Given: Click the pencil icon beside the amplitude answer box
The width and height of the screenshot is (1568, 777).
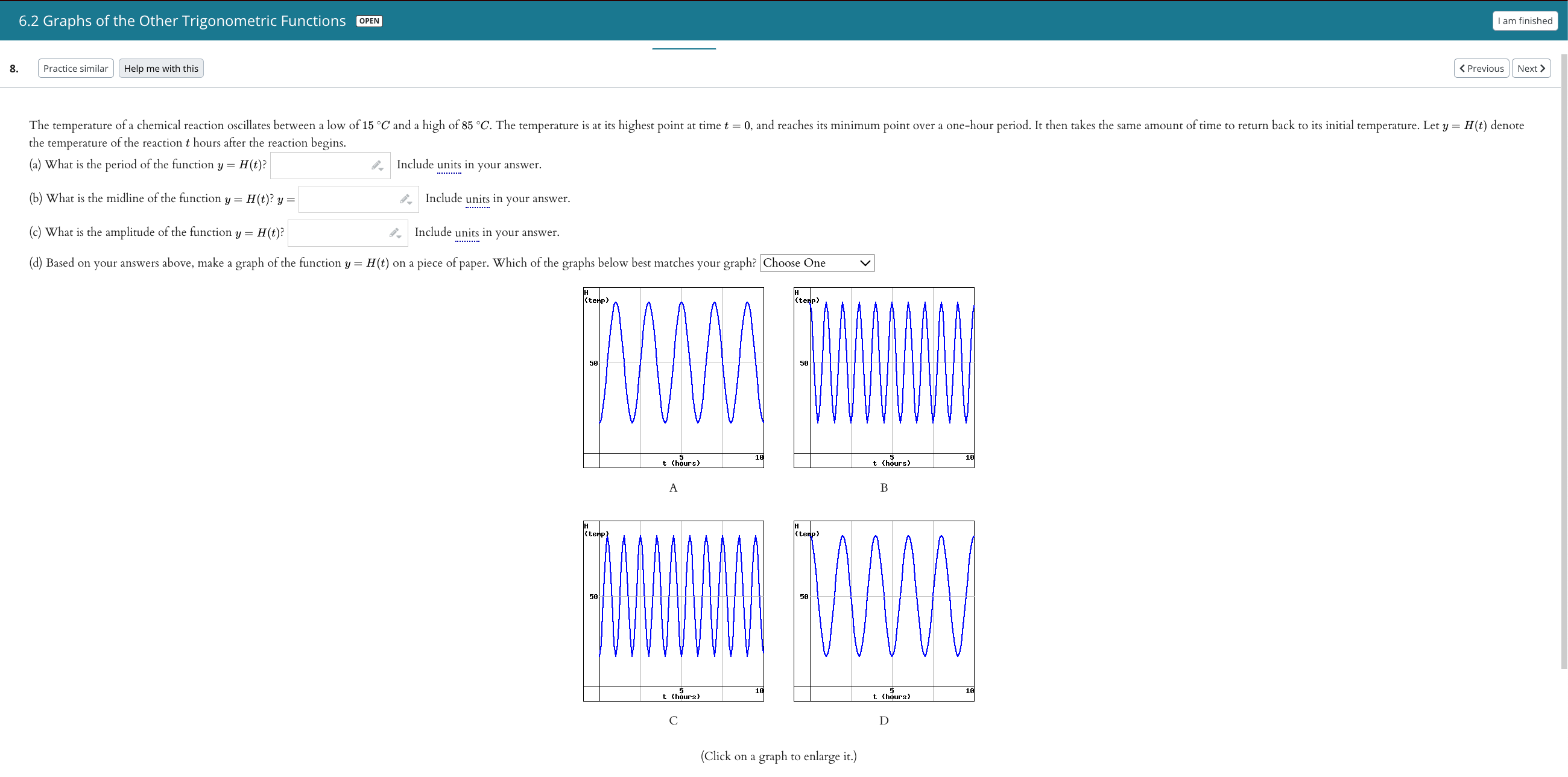Looking at the screenshot, I should [x=393, y=232].
